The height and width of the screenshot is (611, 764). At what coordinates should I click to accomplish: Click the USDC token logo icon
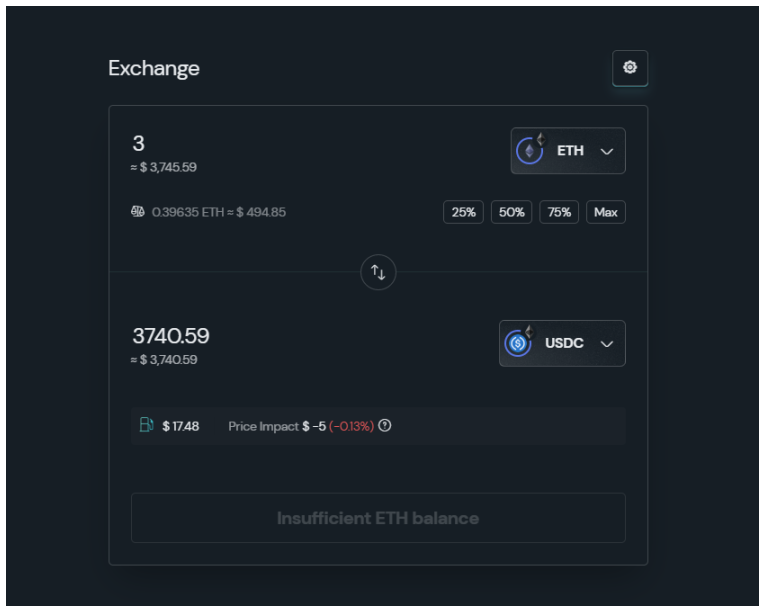(x=518, y=343)
